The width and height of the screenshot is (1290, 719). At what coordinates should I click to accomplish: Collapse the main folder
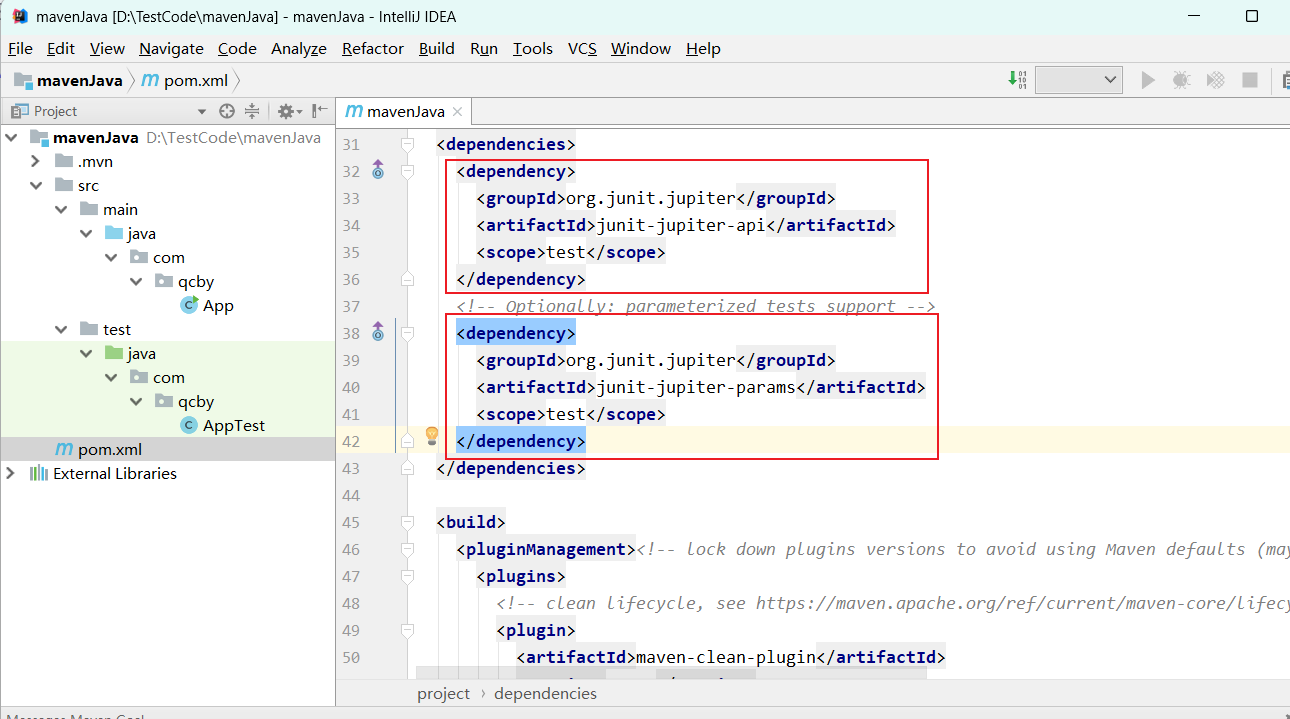coord(61,209)
